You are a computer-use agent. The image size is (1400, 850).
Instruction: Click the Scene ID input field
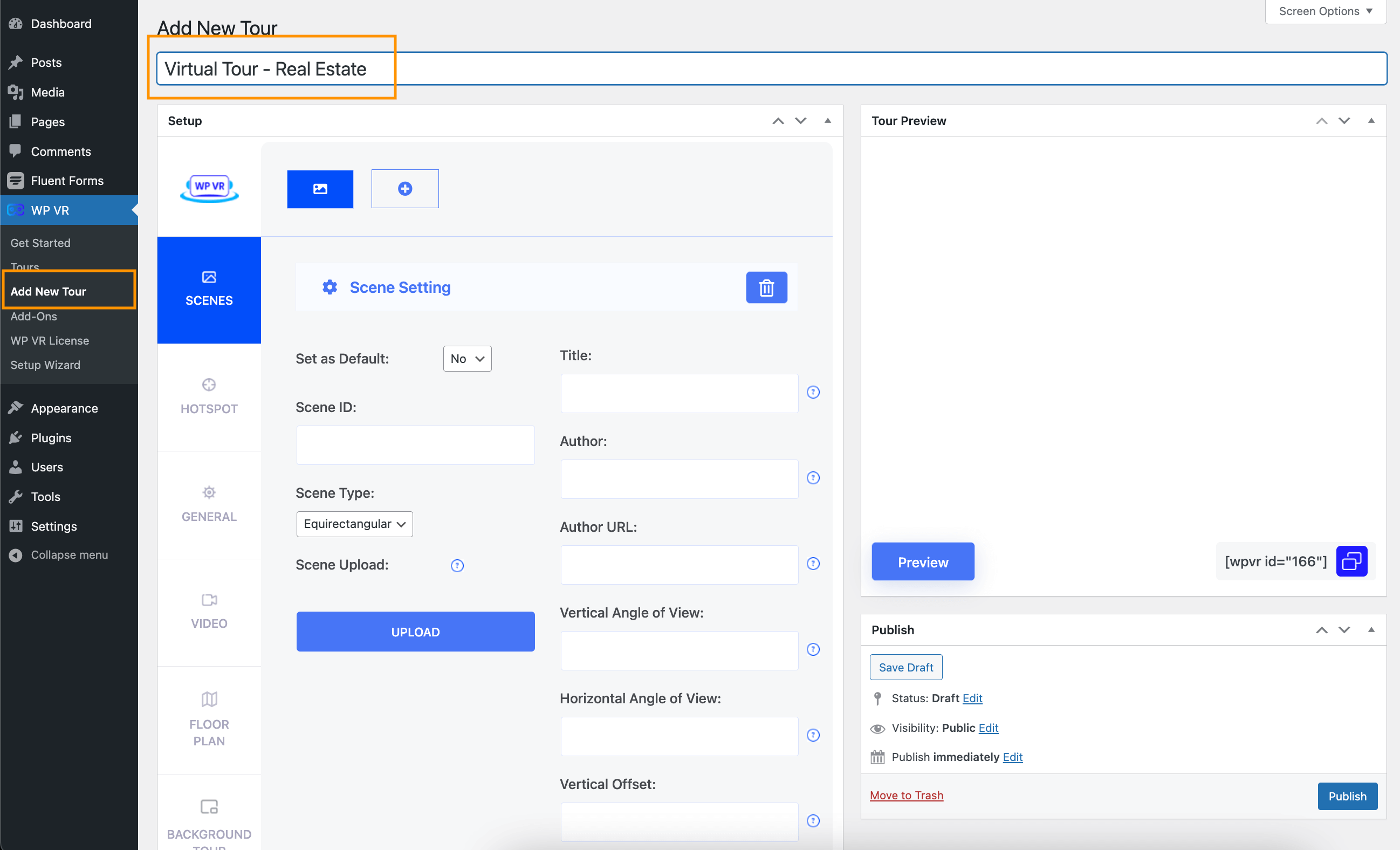tap(416, 444)
